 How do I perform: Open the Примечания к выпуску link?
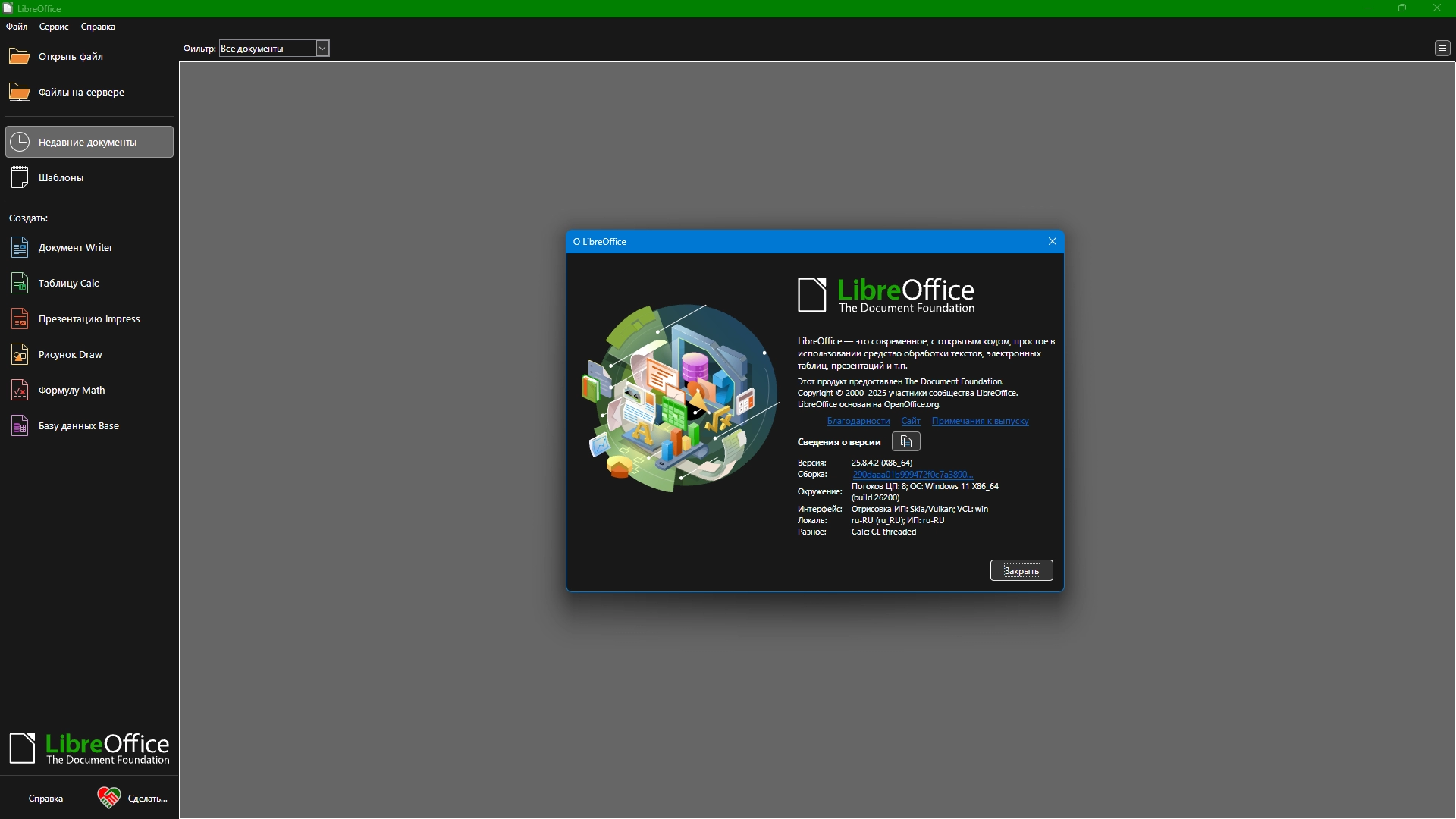pos(980,421)
